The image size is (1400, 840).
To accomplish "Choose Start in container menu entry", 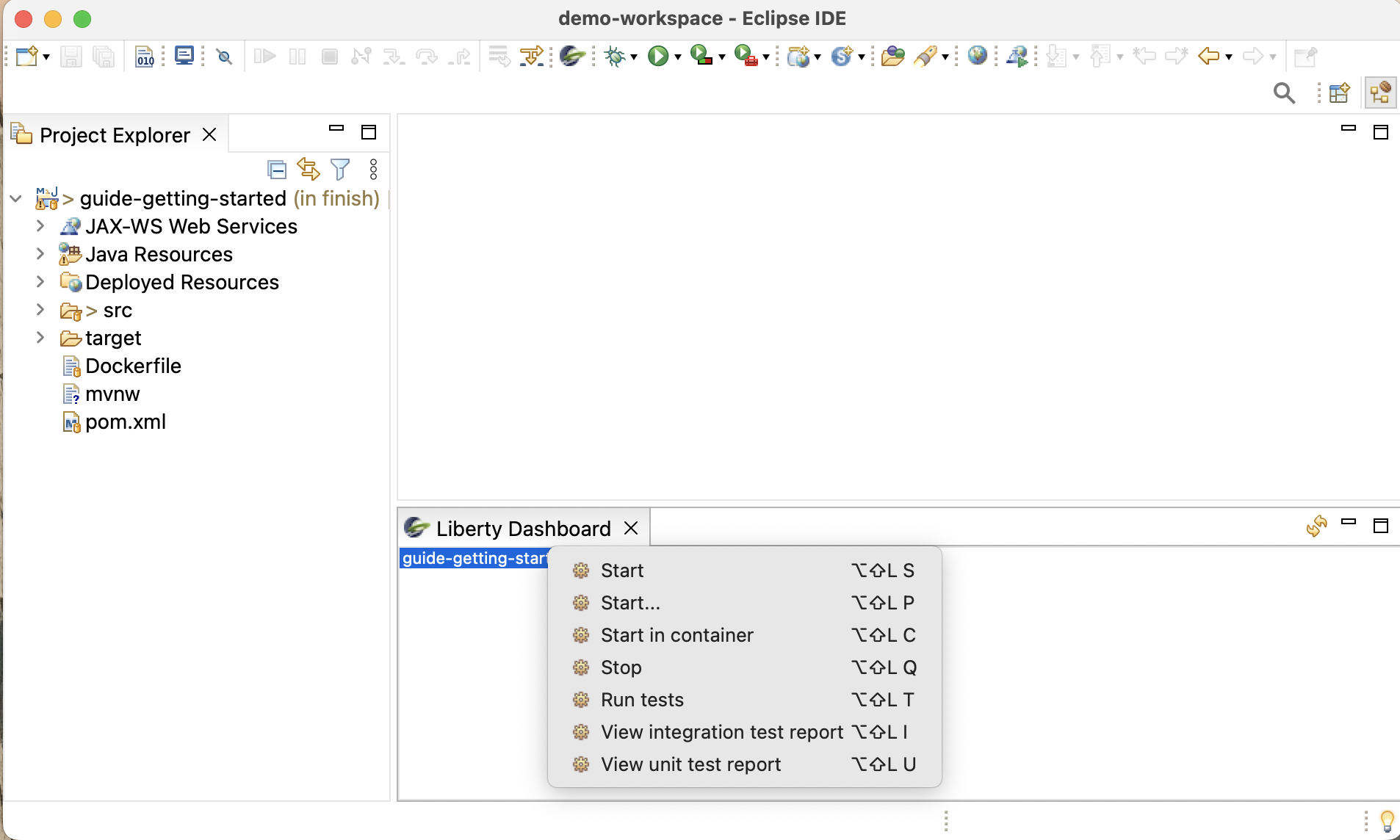I will (x=744, y=635).
